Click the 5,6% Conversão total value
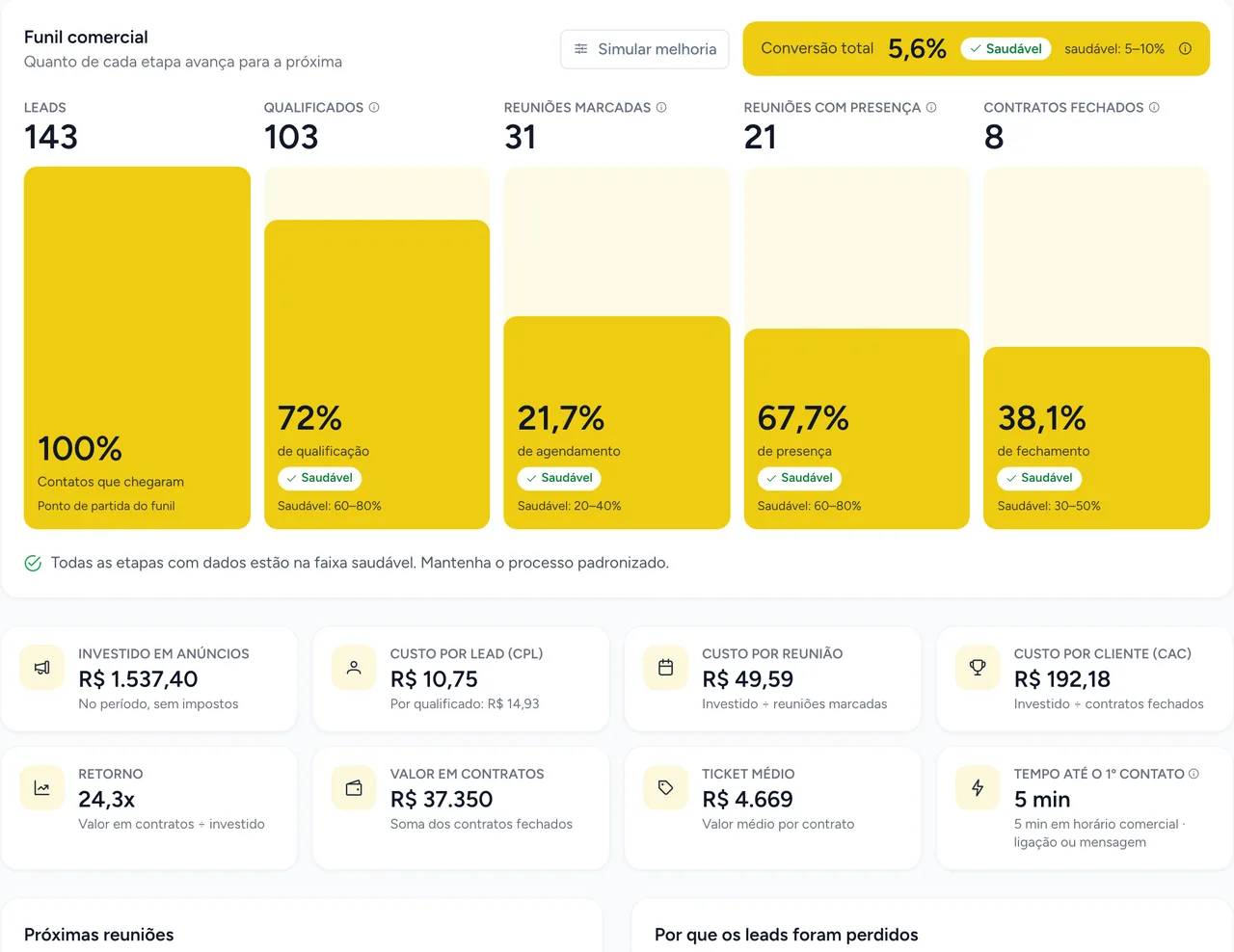This screenshot has height=952, width=1234. 918,49
